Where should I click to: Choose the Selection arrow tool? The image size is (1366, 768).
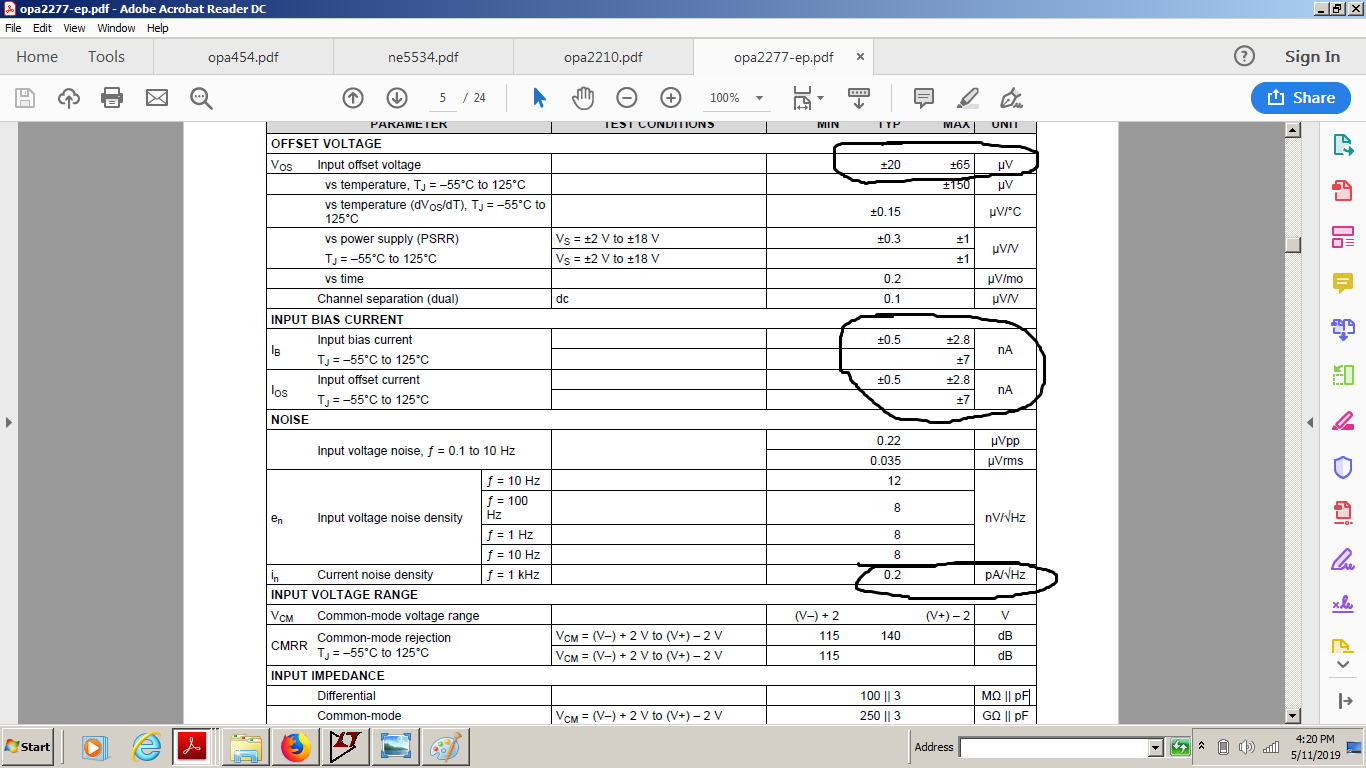[x=540, y=98]
